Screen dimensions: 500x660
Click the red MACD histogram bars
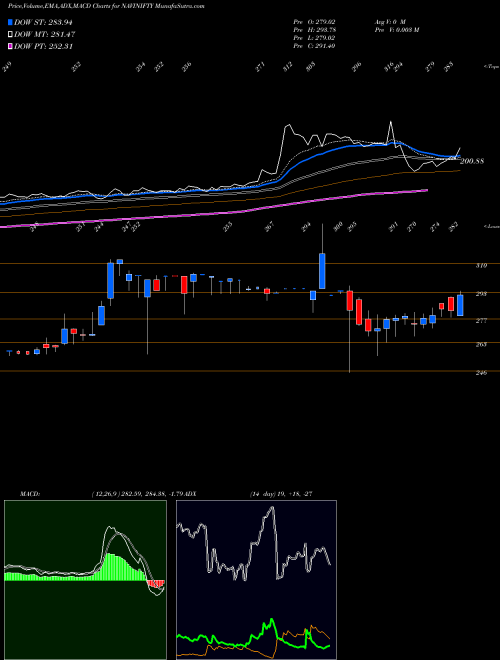coord(156,584)
